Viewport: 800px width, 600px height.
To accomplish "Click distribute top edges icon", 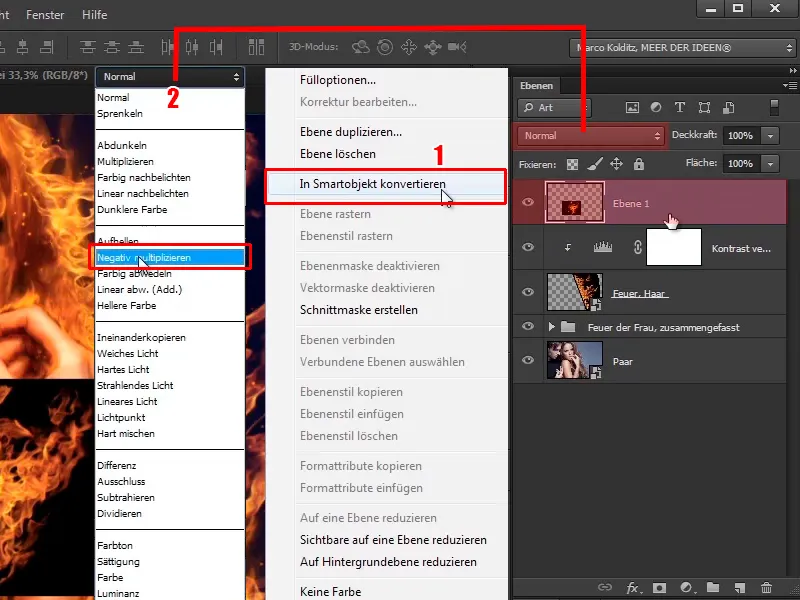I will [x=88, y=47].
